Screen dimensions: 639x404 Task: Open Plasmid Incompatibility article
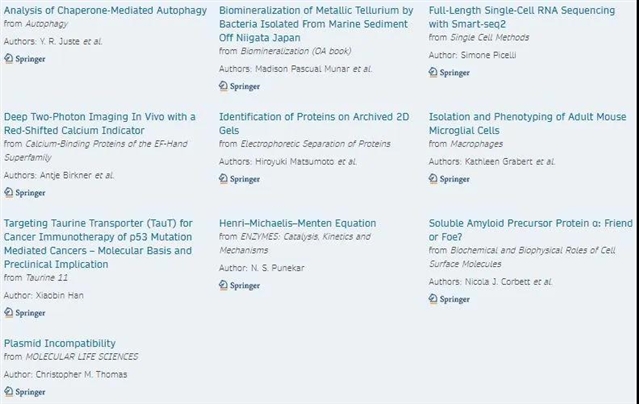tap(60, 343)
